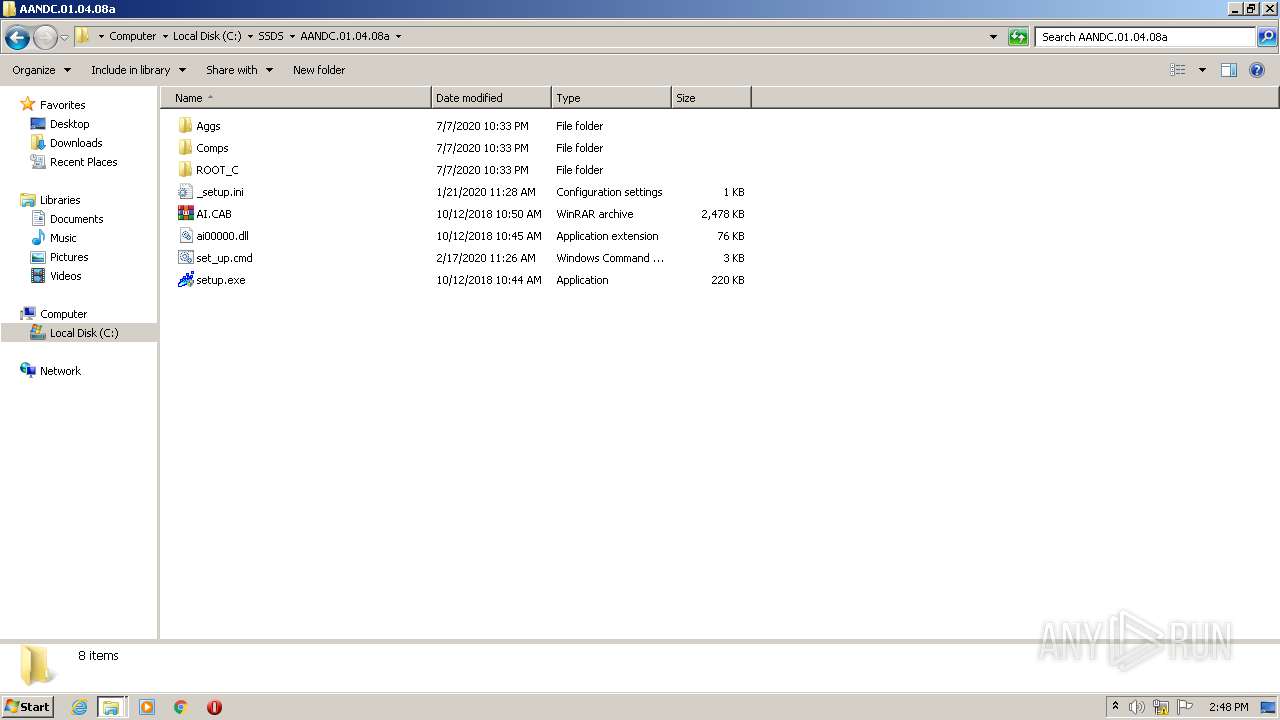This screenshot has width=1280, height=720.
Task: Click in the Search AANDC.01.04.08a field
Action: 1146,37
